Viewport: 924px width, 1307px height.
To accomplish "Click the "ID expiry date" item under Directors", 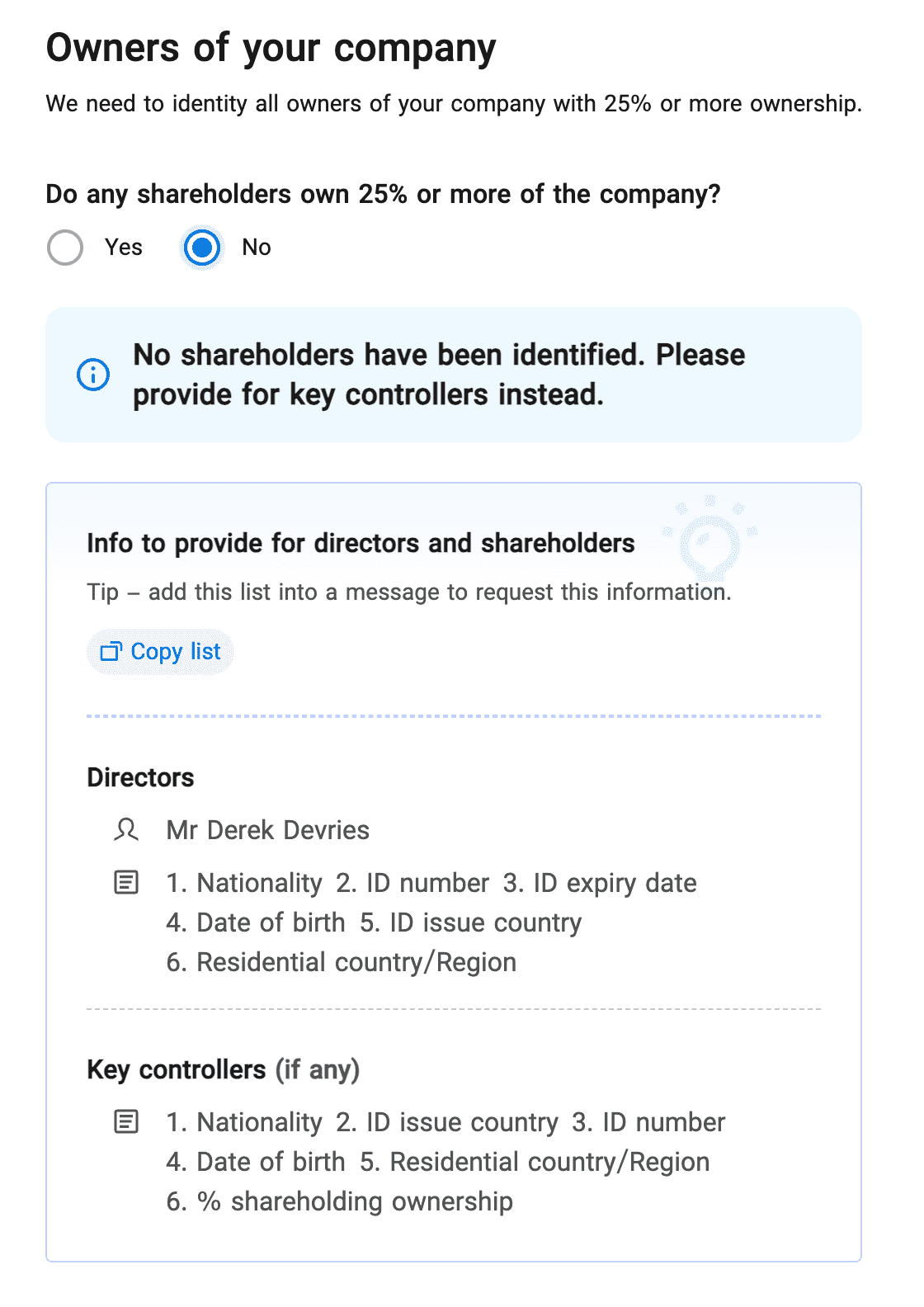I will coord(615,883).
